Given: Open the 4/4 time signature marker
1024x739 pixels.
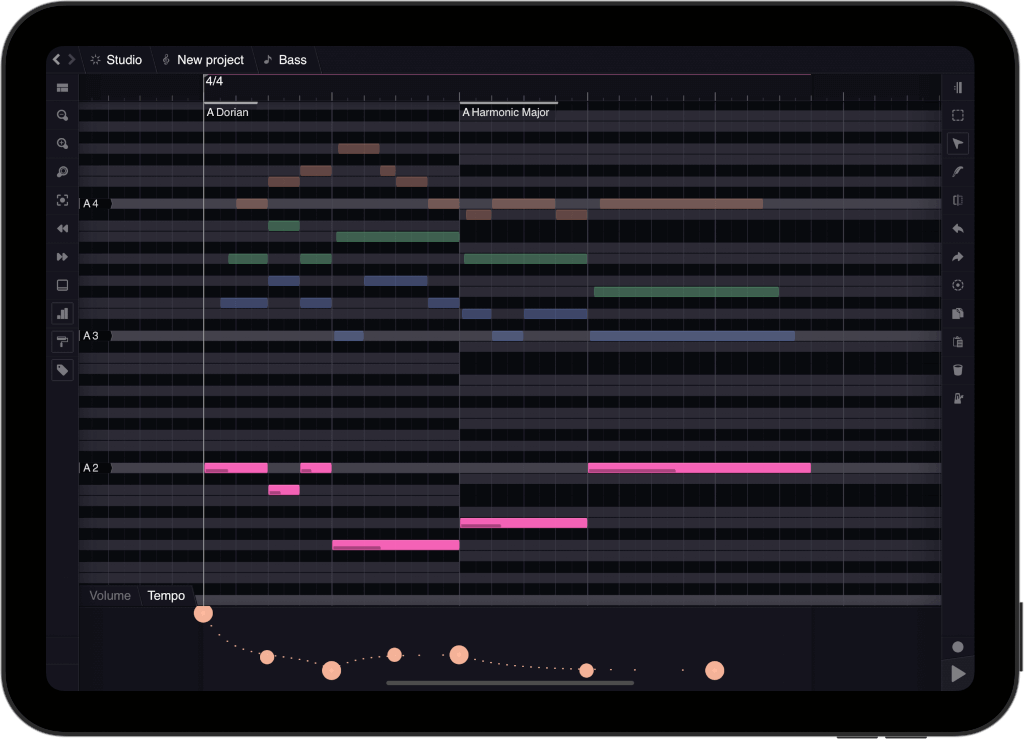Looking at the screenshot, I should point(214,81).
